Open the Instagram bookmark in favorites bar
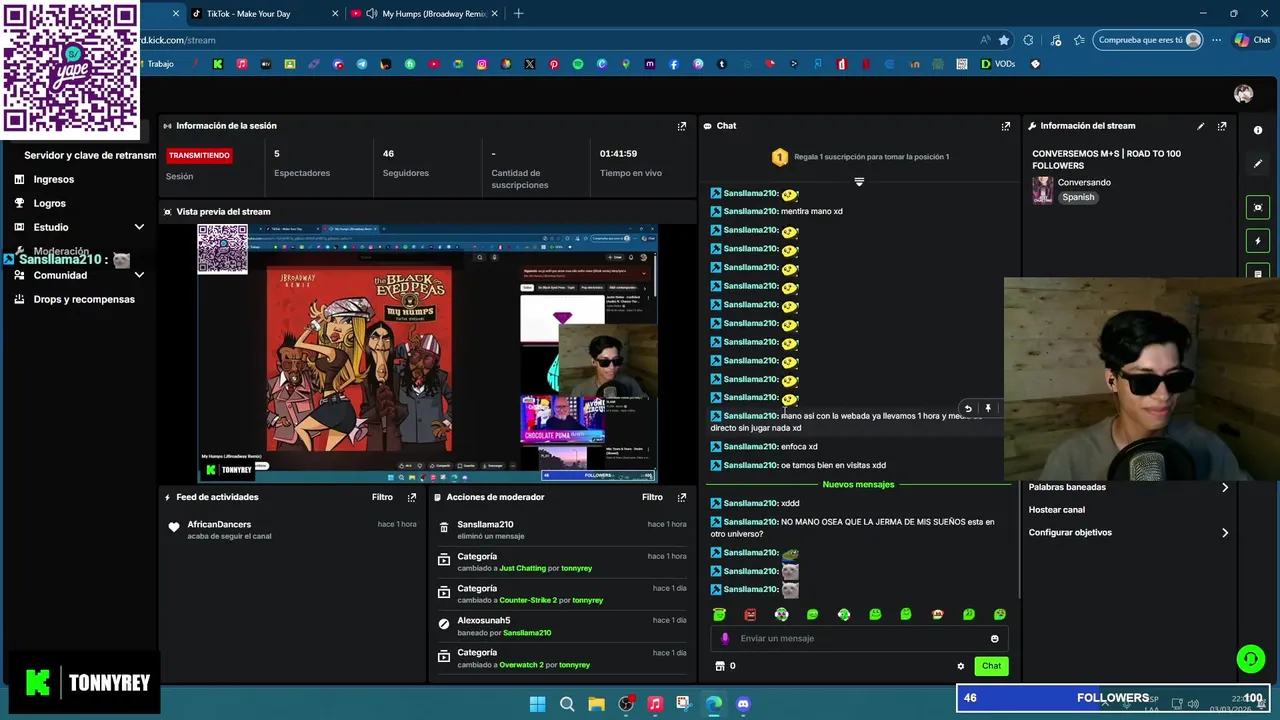Image resolution: width=1280 pixels, height=720 pixels. pos(482,64)
